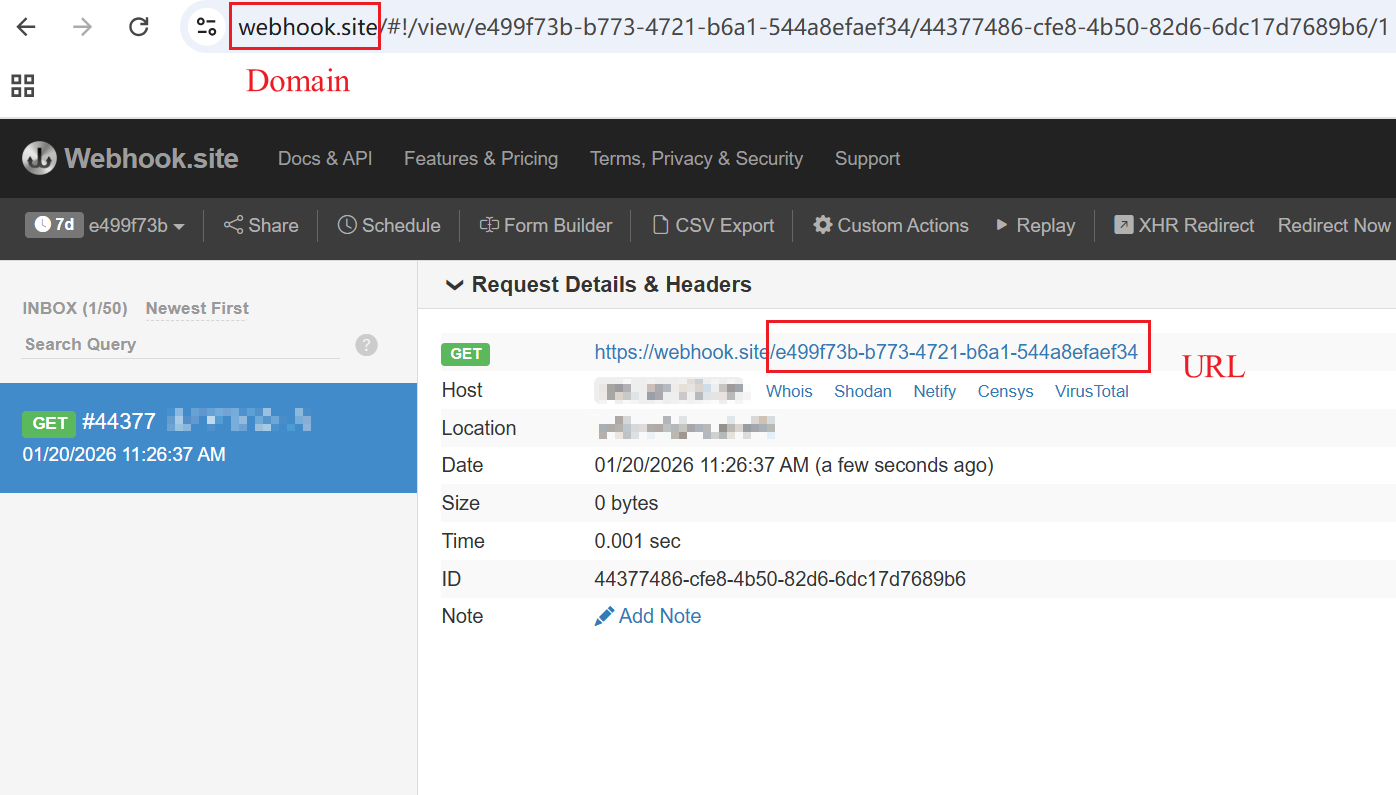The height and width of the screenshot is (795, 1396).
Task: Click the Add Note pencil icon
Action: (x=604, y=616)
